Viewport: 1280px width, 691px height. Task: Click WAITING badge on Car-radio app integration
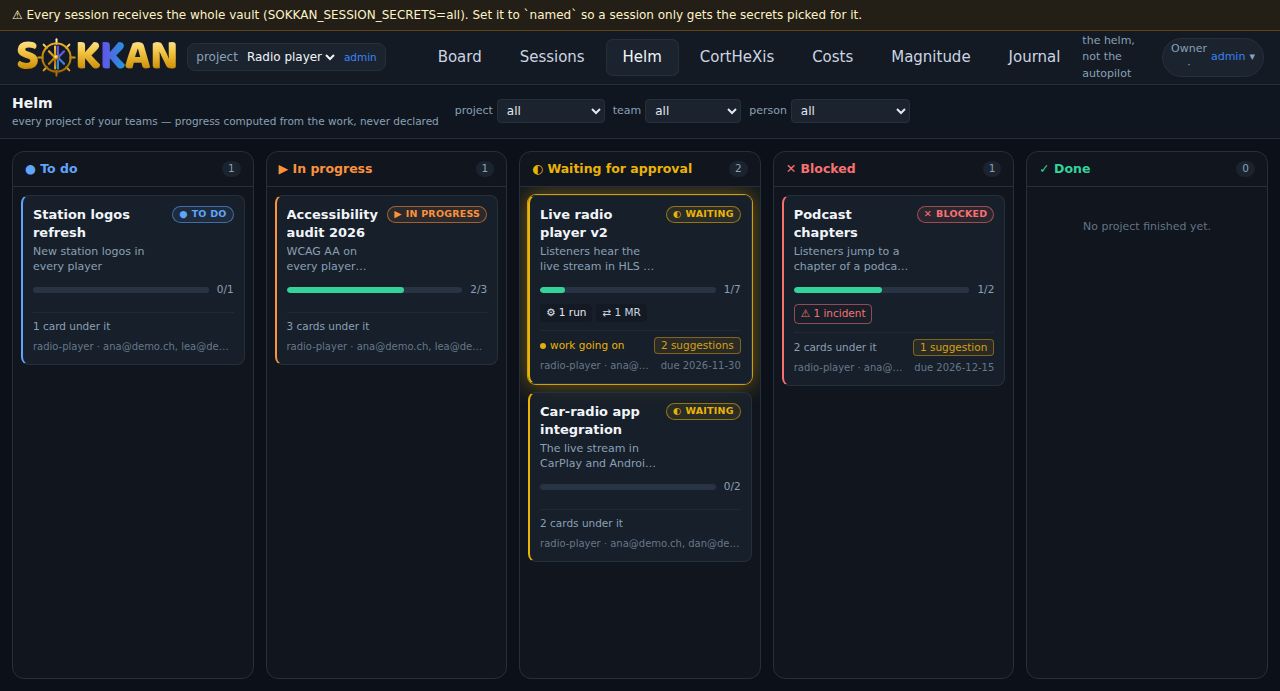[x=704, y=411]
